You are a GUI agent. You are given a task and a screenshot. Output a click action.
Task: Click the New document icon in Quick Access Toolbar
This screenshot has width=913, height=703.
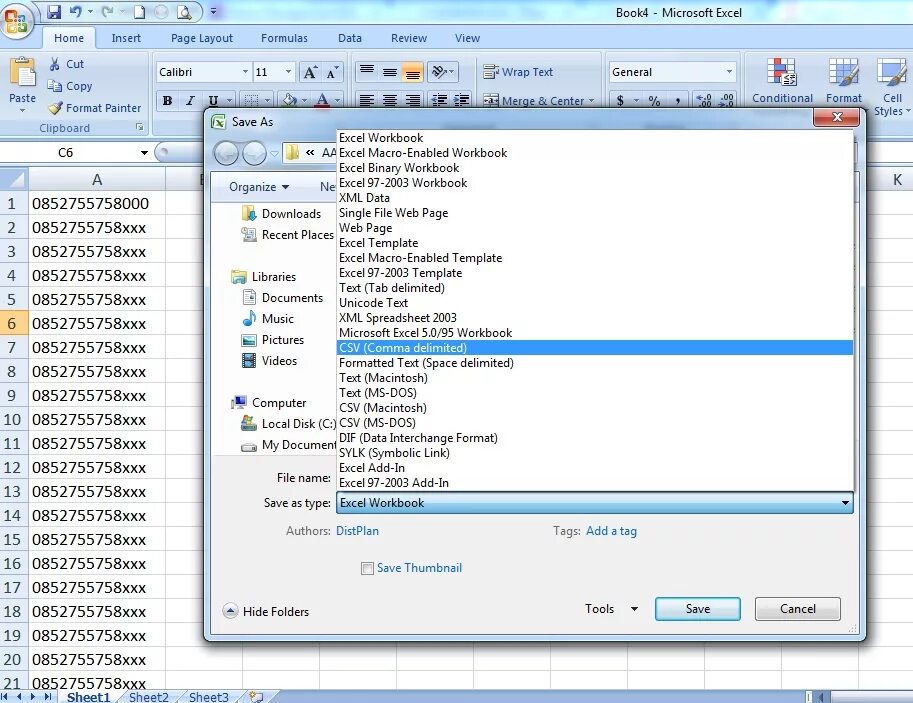click(x=140, y=12)
